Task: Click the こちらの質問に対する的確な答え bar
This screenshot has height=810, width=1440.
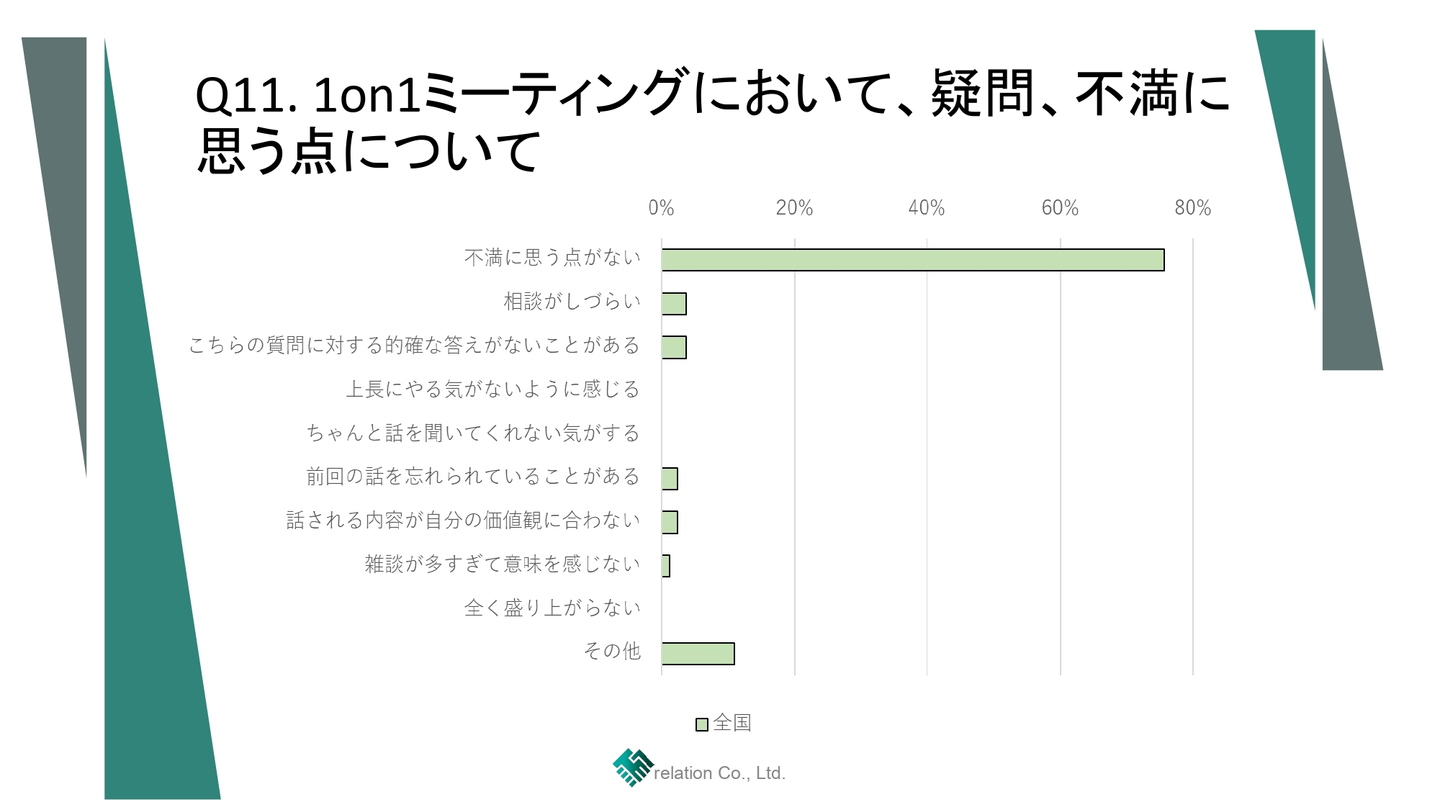Action: click(x=674, y=347)
